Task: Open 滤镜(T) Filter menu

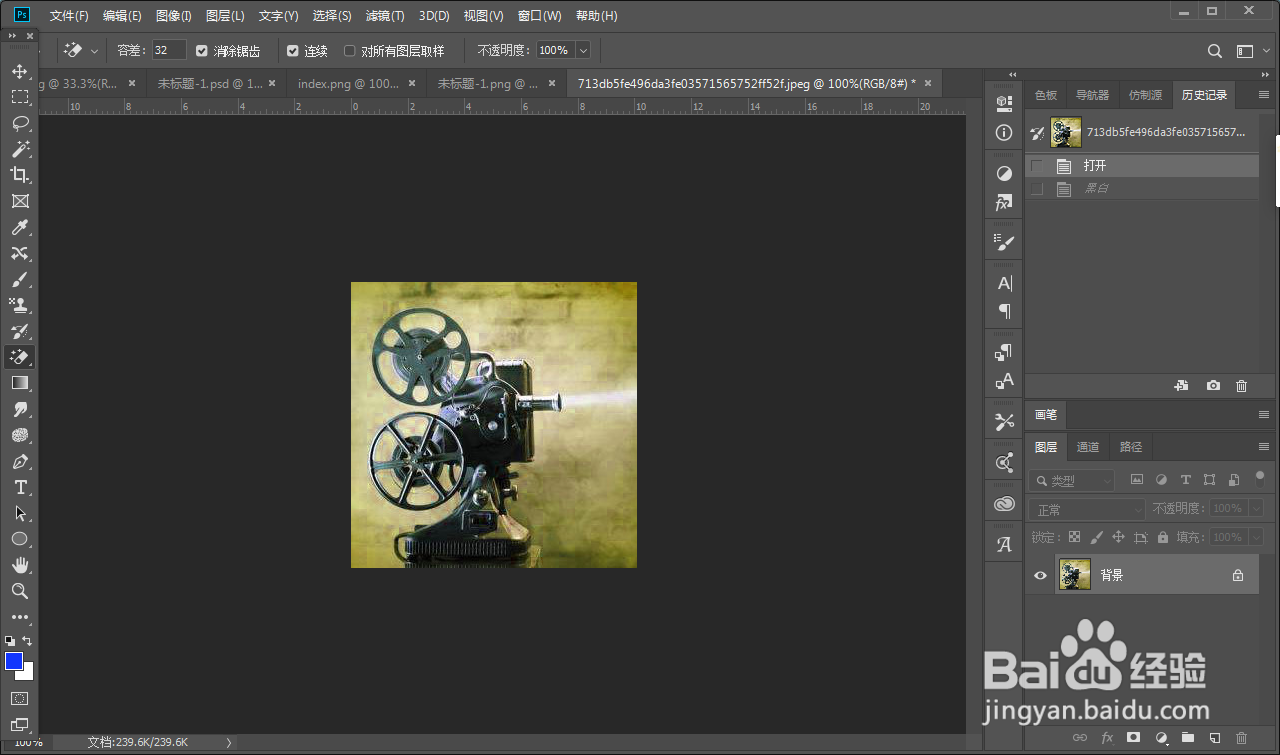Action: (x=385, y=16)
